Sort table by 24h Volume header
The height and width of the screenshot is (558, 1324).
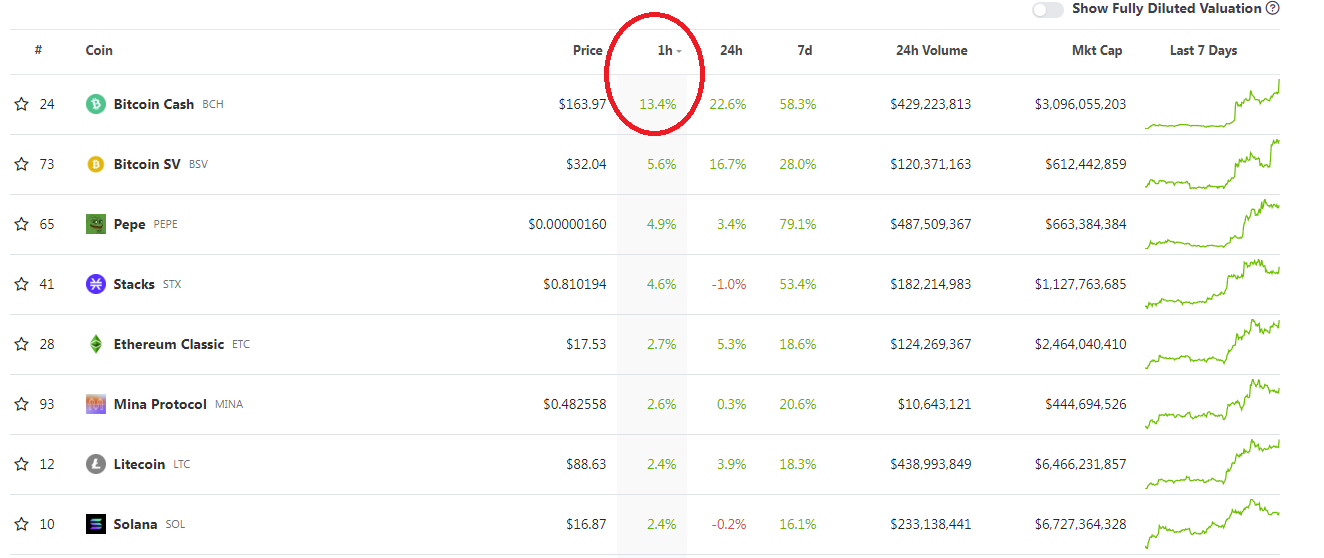pos(932,50)
